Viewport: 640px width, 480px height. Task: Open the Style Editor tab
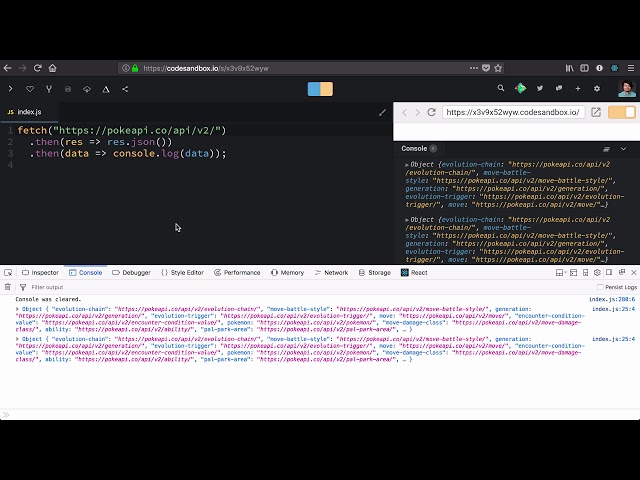pyautogui.click(x=182, y=273)
